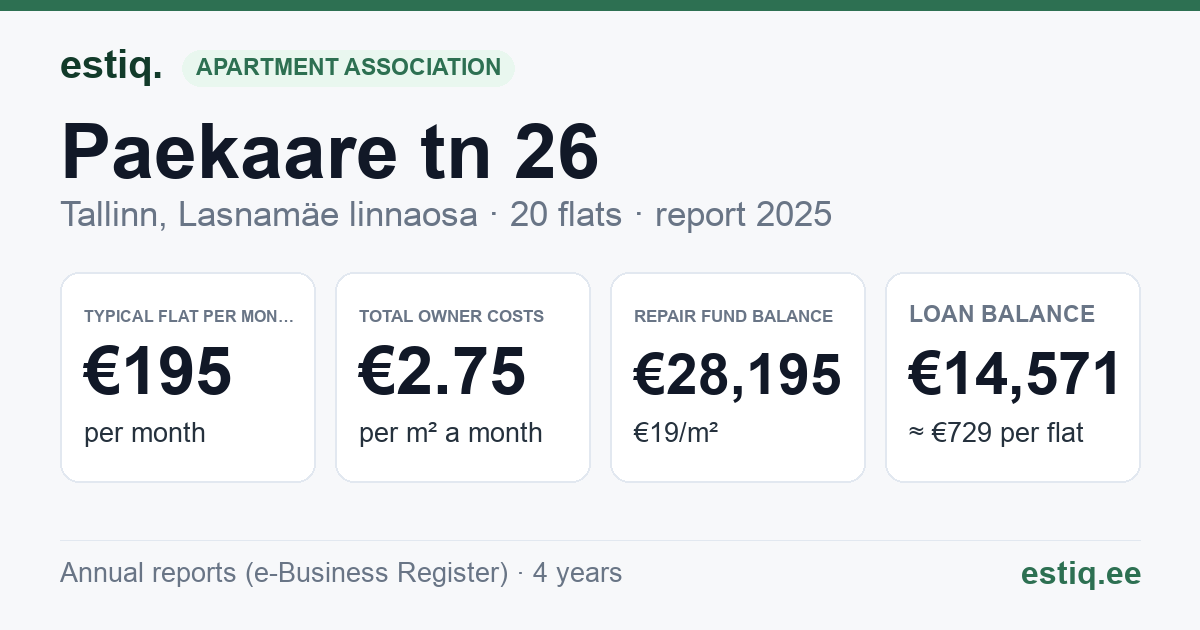This screenshot has height=630, width=1200.
Task: Click the "per m² a month" caption
Action: pyautogui.click(x=451, y=433)
